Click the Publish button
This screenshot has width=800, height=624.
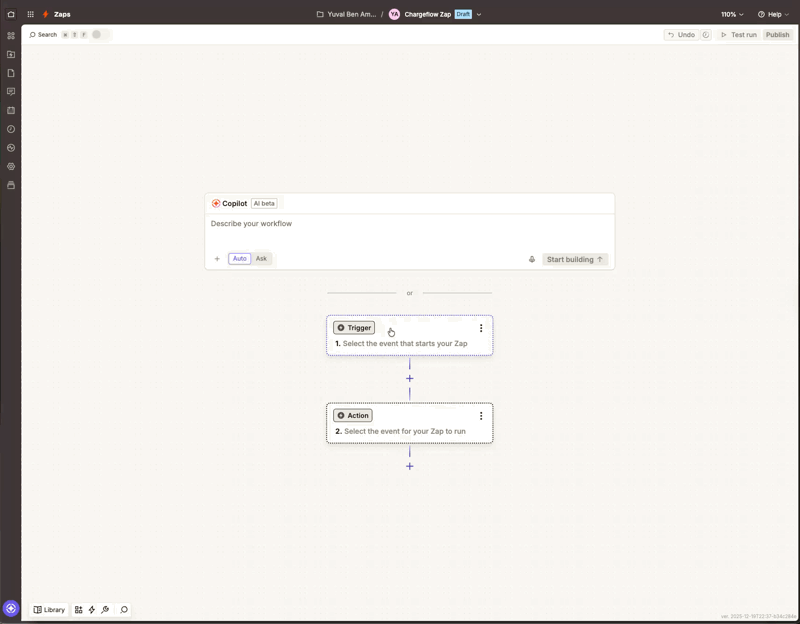777,35
